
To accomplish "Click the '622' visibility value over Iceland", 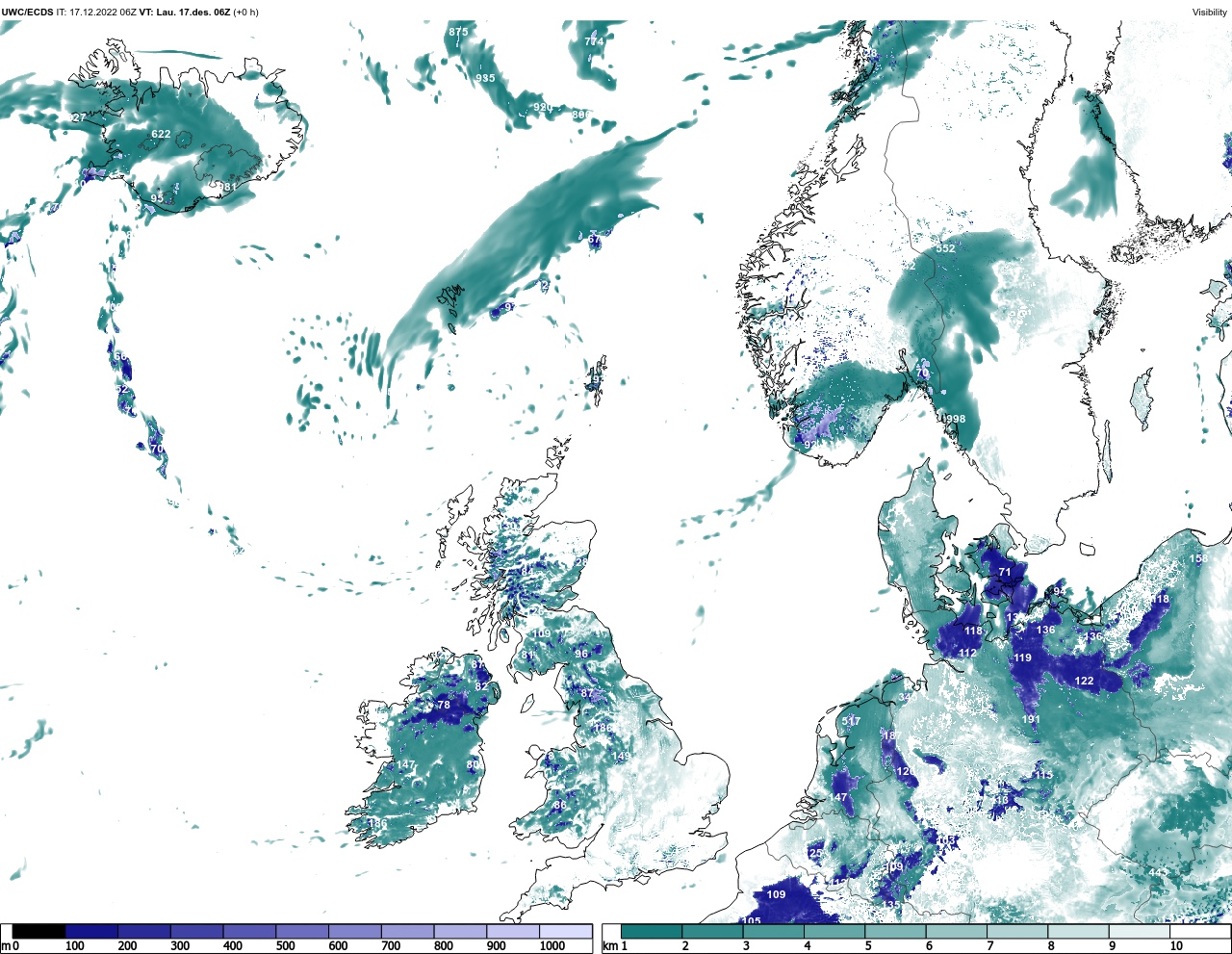I will (161, 134).
